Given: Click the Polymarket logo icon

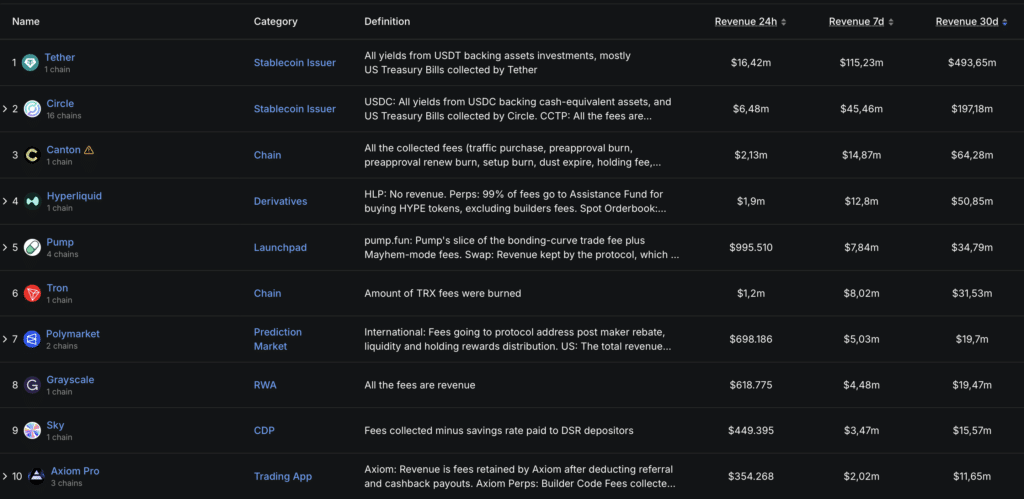Looking at the screenshot, I should click(x=32, y=339).
